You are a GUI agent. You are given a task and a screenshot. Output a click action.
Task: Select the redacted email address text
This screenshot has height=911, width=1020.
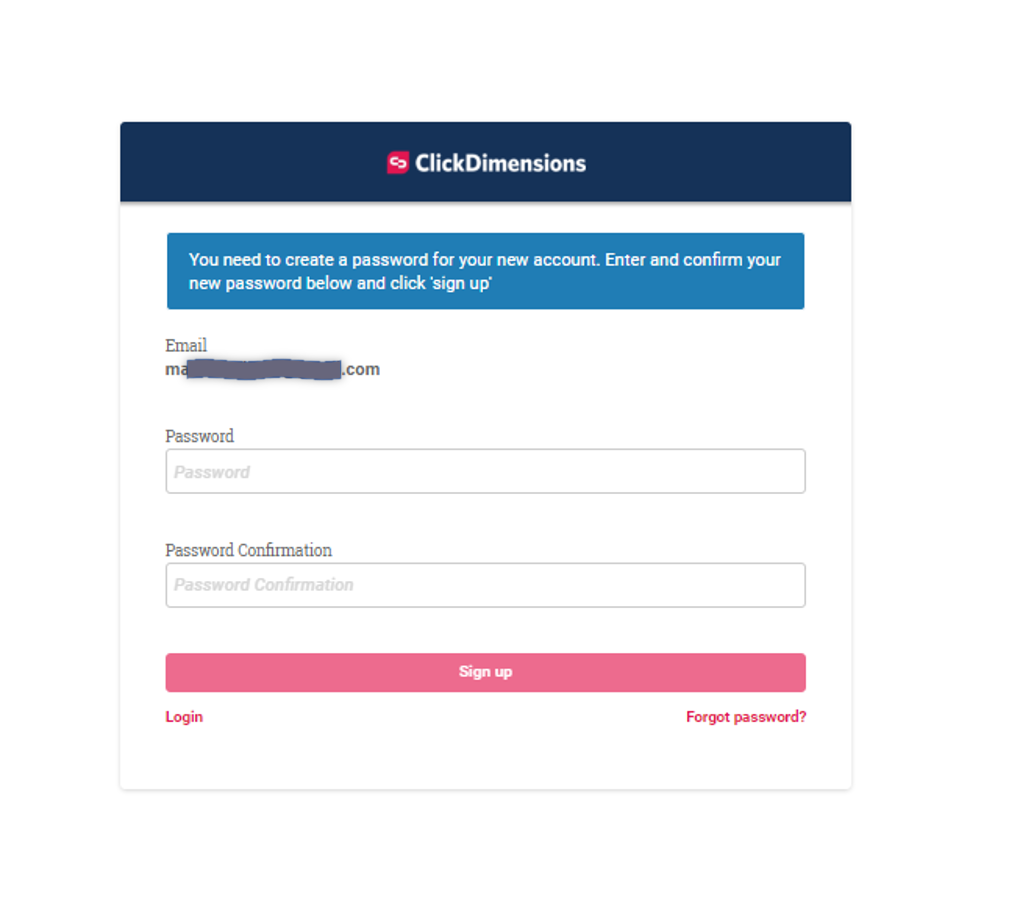pyautogui.click(x=273, y=369)
